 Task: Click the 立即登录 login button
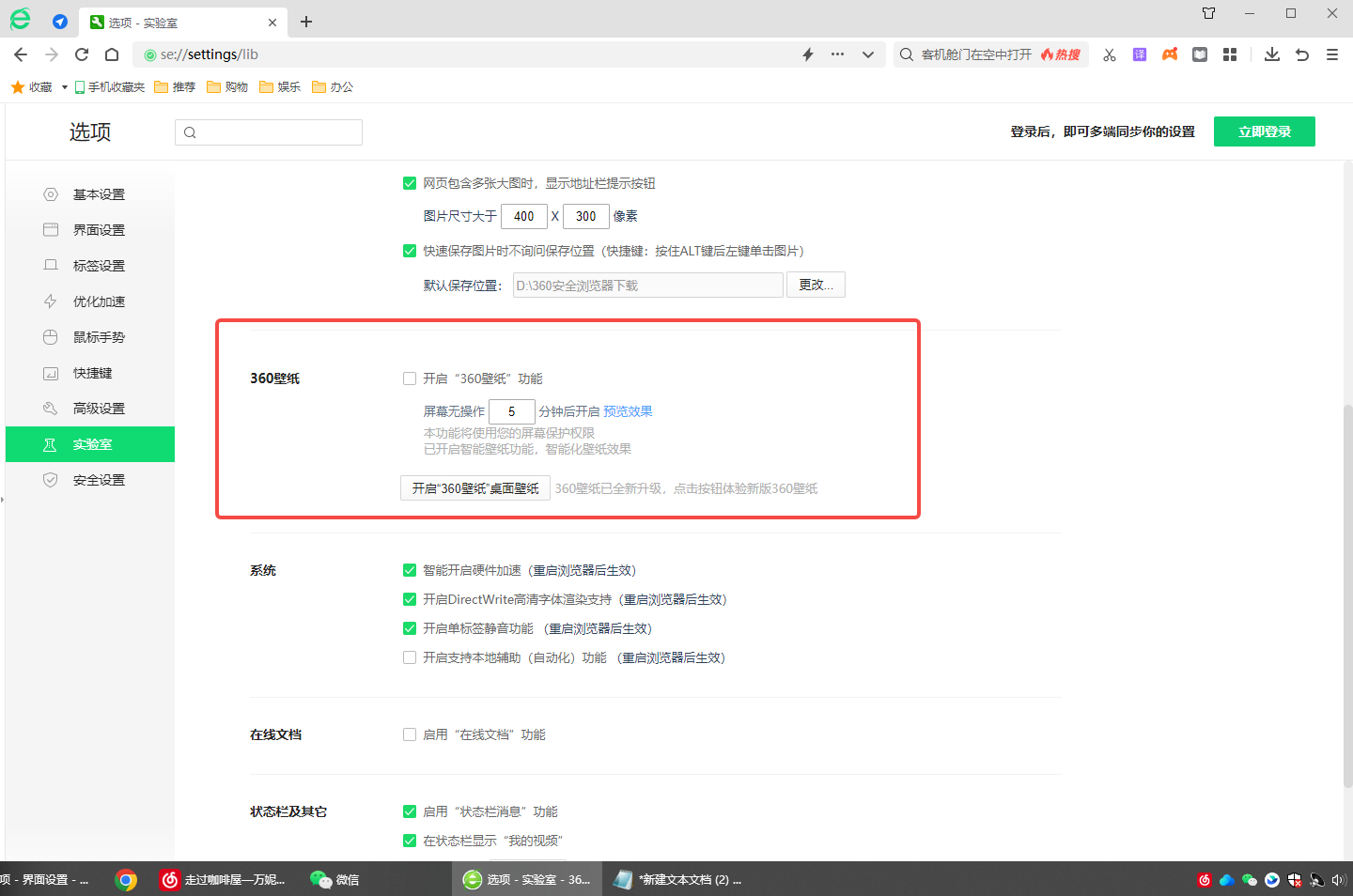pos(1265,131)
